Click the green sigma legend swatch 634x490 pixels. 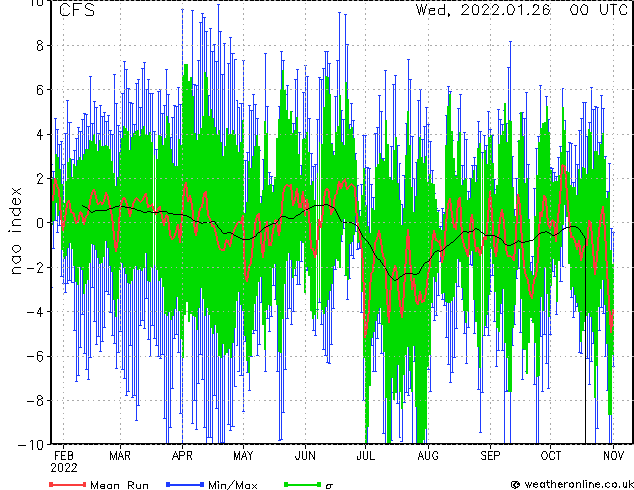tap(303, 484)
